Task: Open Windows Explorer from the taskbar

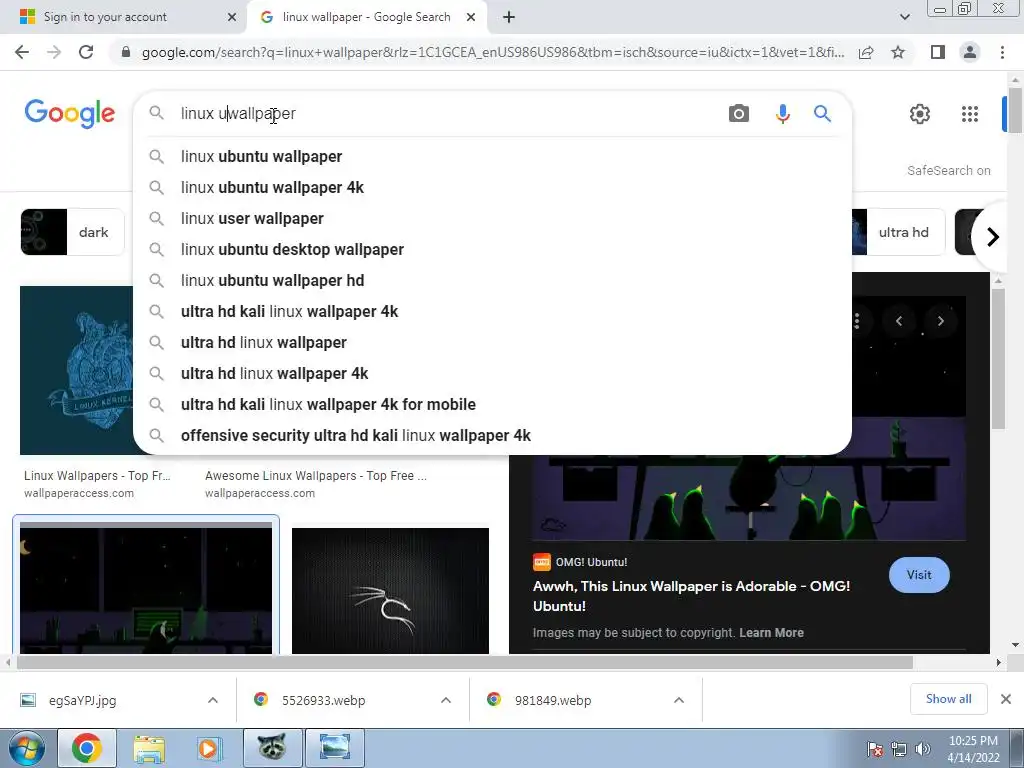Action: click(x=149, y=748)
